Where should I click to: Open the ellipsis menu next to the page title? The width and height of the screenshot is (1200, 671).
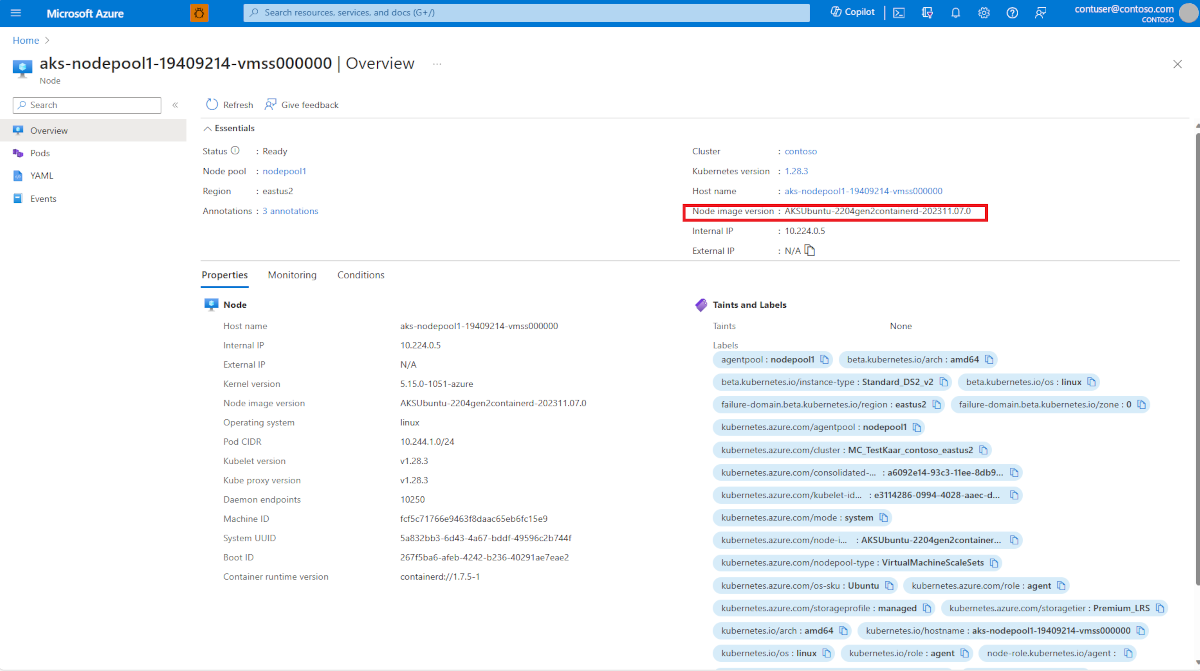click(x=437, y=63)
